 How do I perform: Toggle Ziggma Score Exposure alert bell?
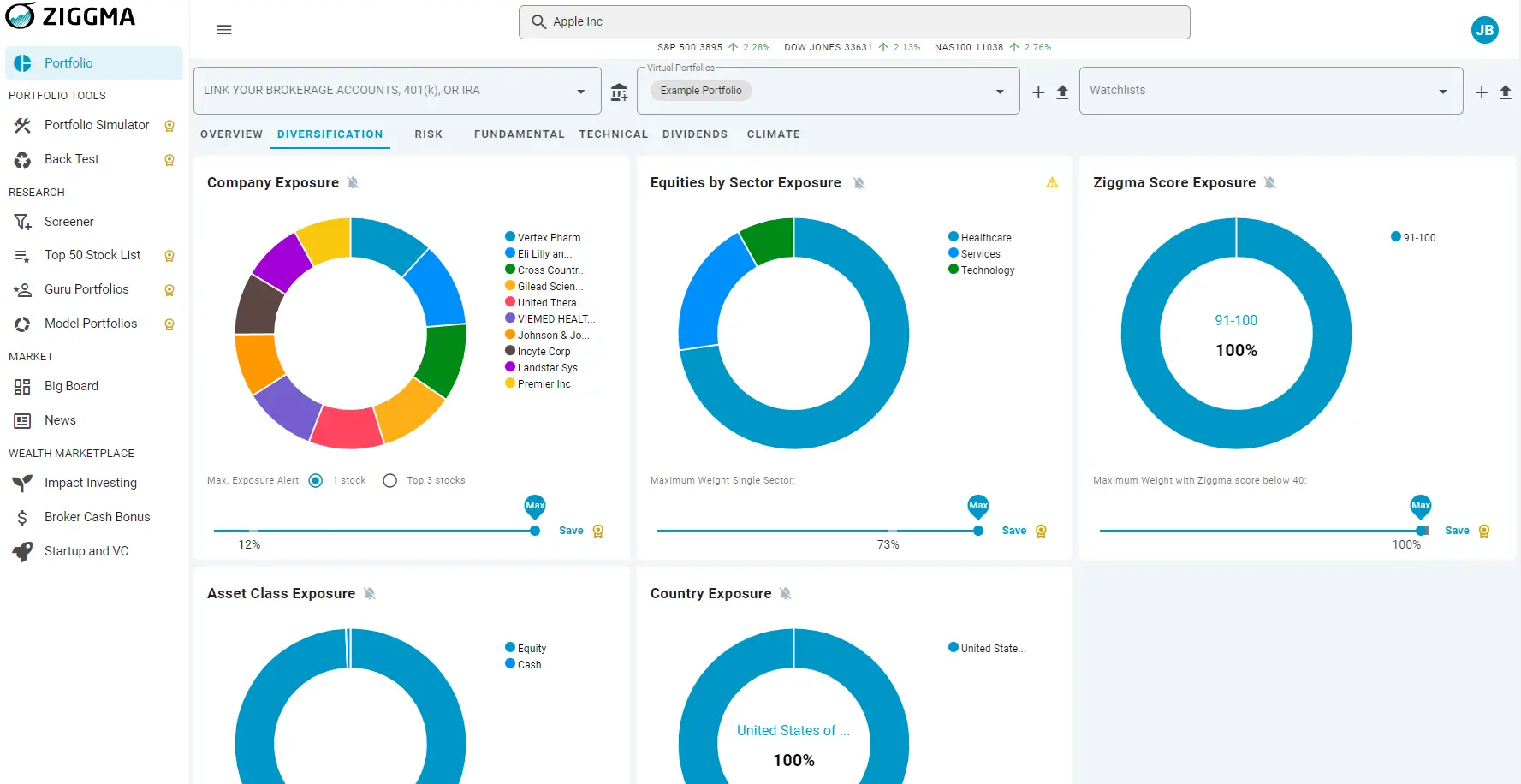(1270, 183)
